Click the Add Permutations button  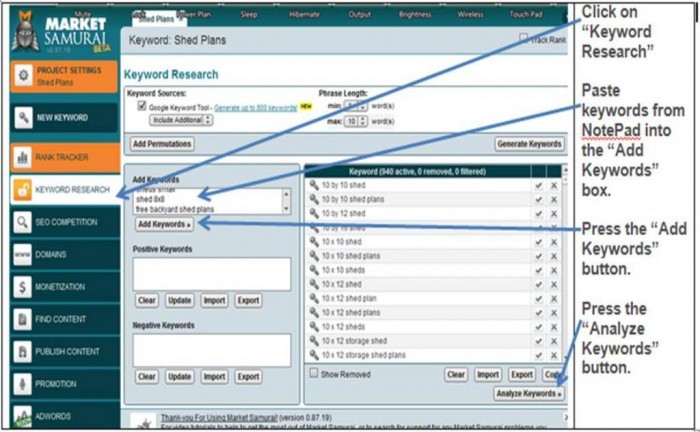(x=162, y=144)
